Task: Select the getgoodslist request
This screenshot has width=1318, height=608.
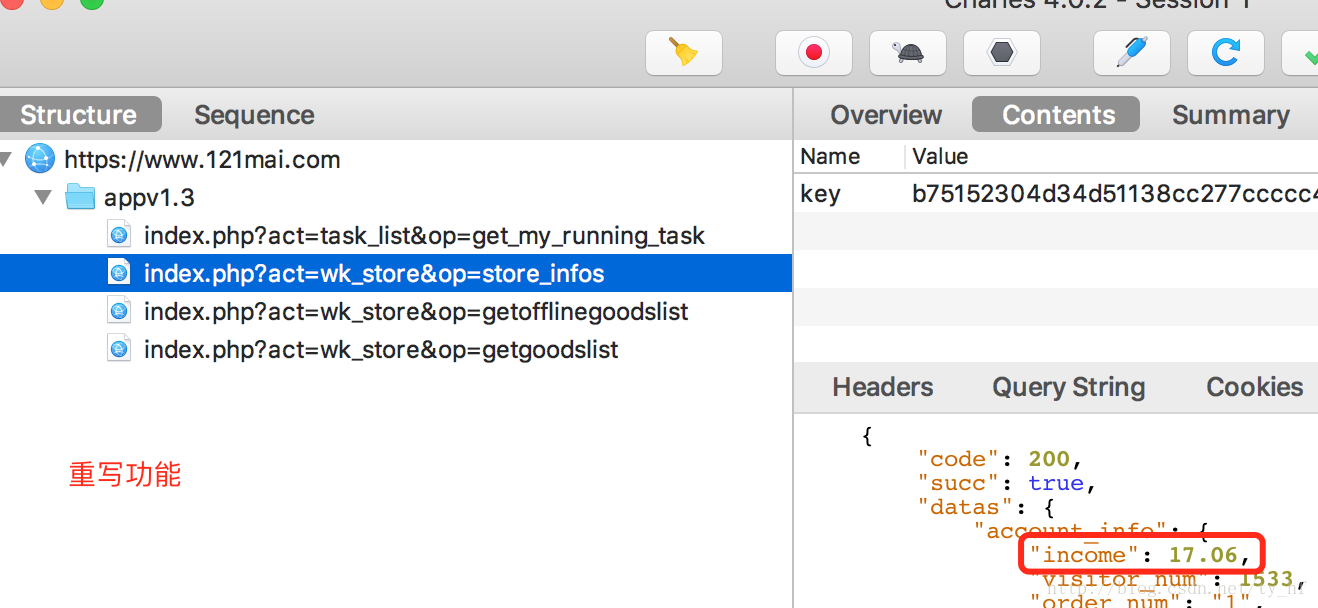Action: click(x=396, y=349)
